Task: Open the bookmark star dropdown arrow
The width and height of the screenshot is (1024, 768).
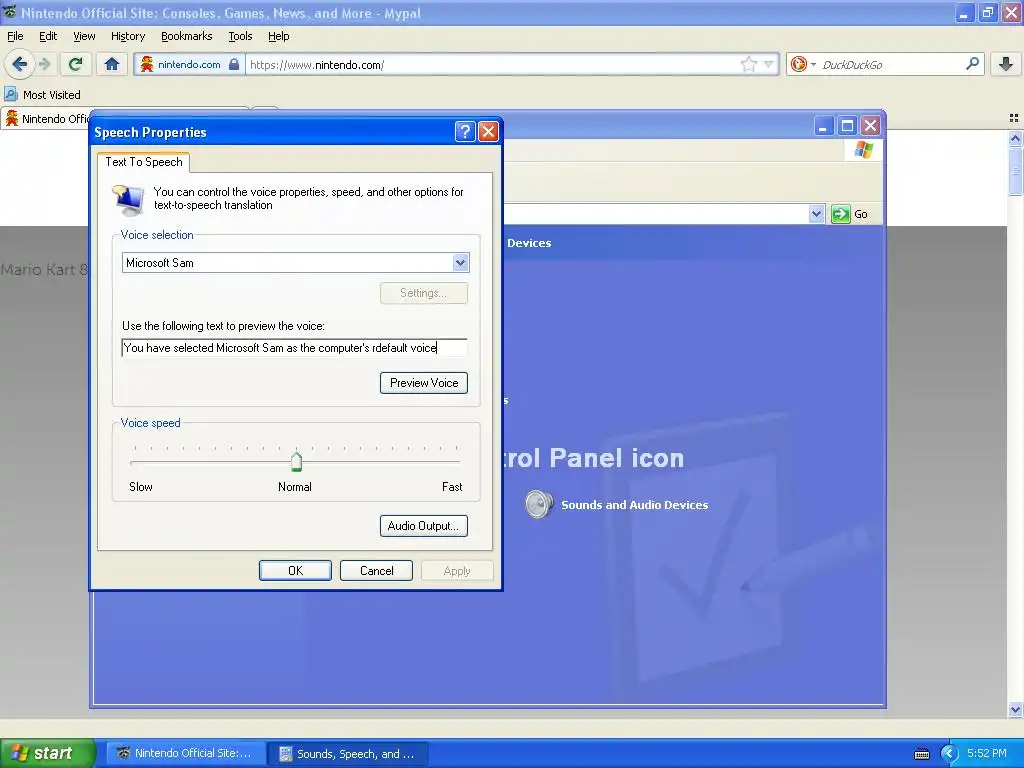Action: (x=769, y=64)
